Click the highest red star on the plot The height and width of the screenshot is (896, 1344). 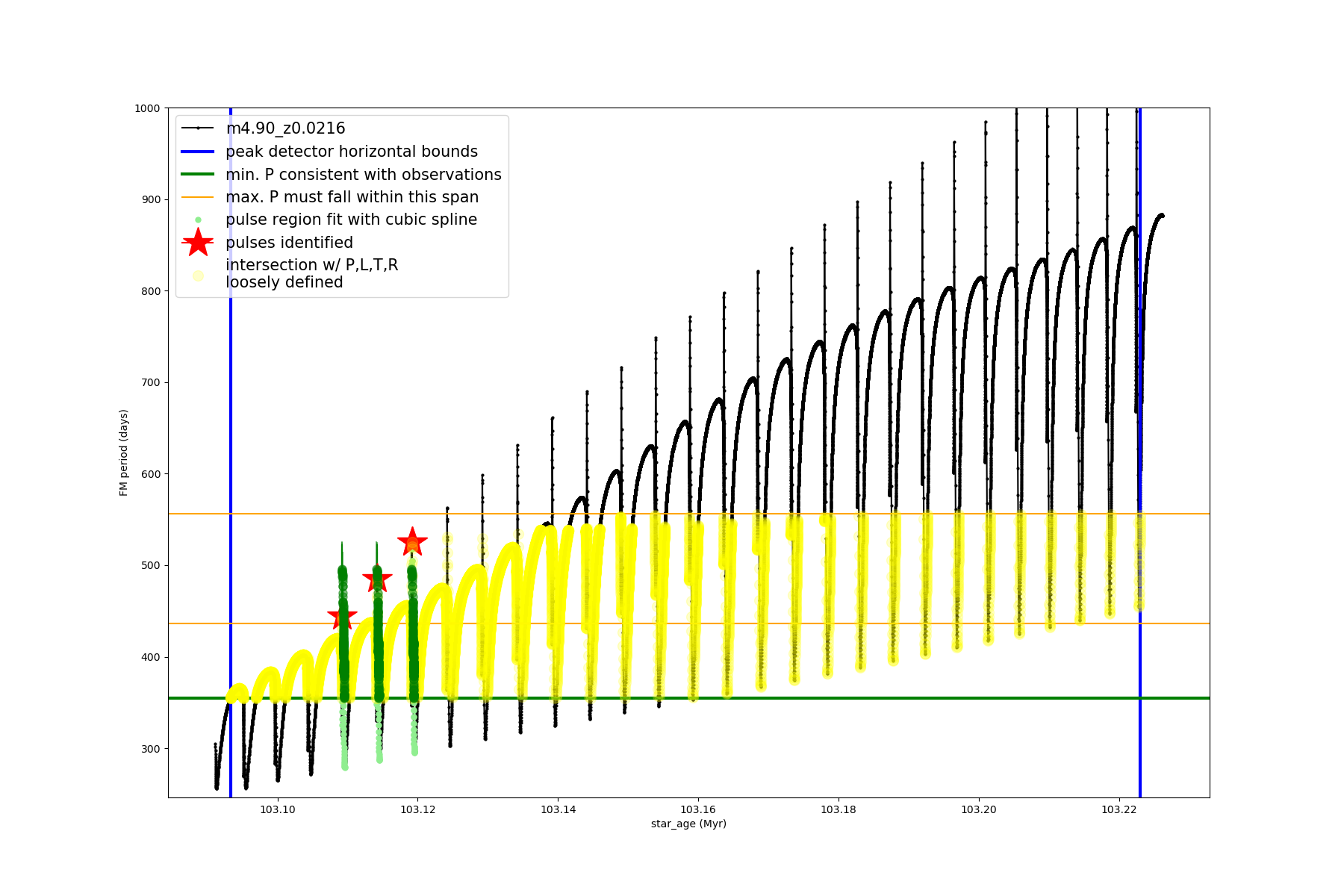tap(412, 542)
